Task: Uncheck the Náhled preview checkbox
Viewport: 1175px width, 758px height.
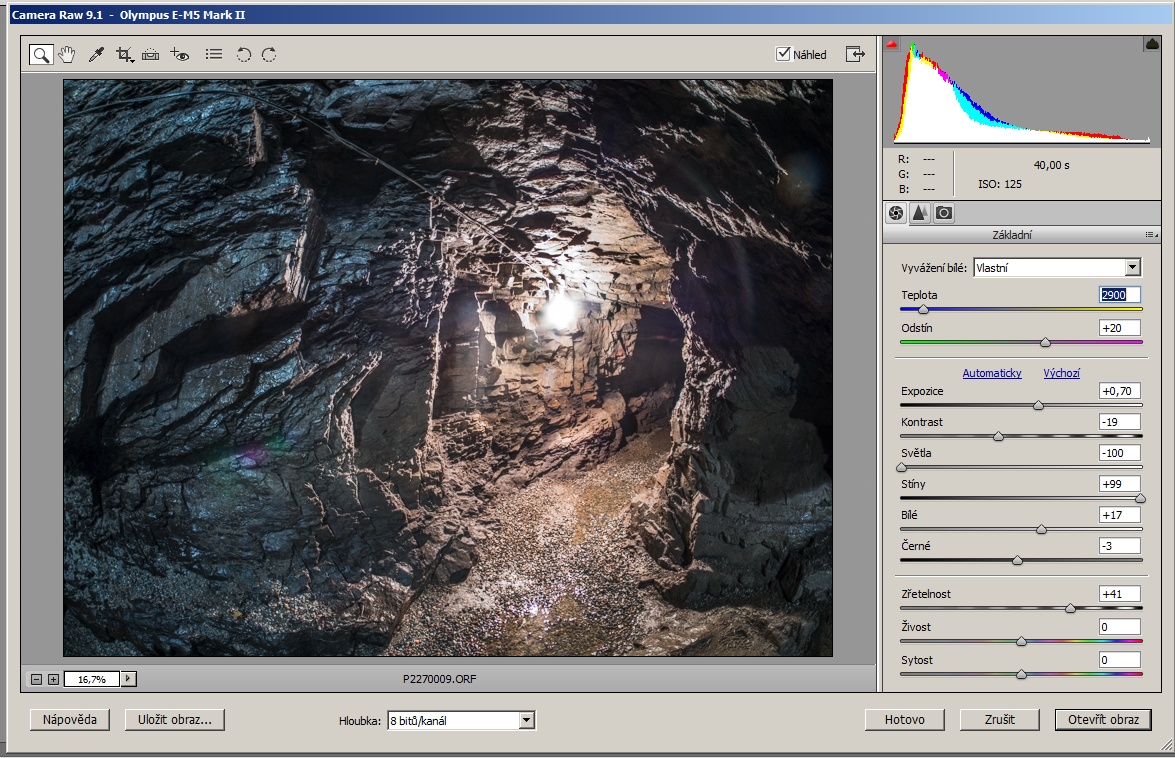Action: click(783, 54)
